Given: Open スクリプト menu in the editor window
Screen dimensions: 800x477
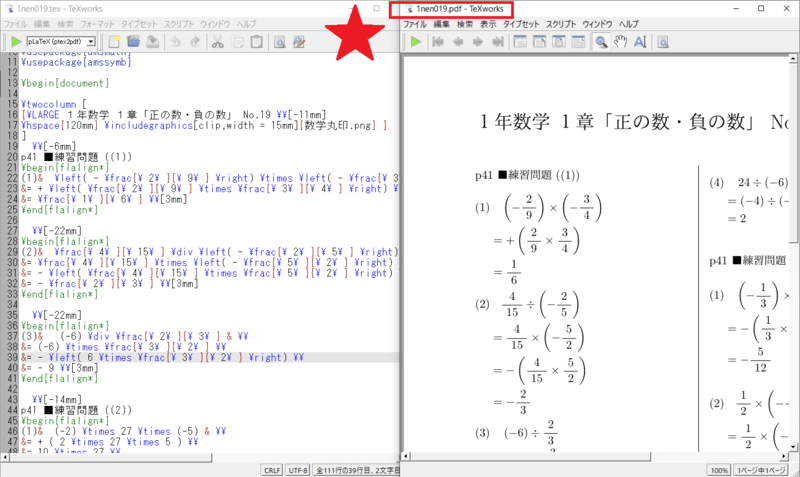Looking at the screenshot, I should point(179,24).
